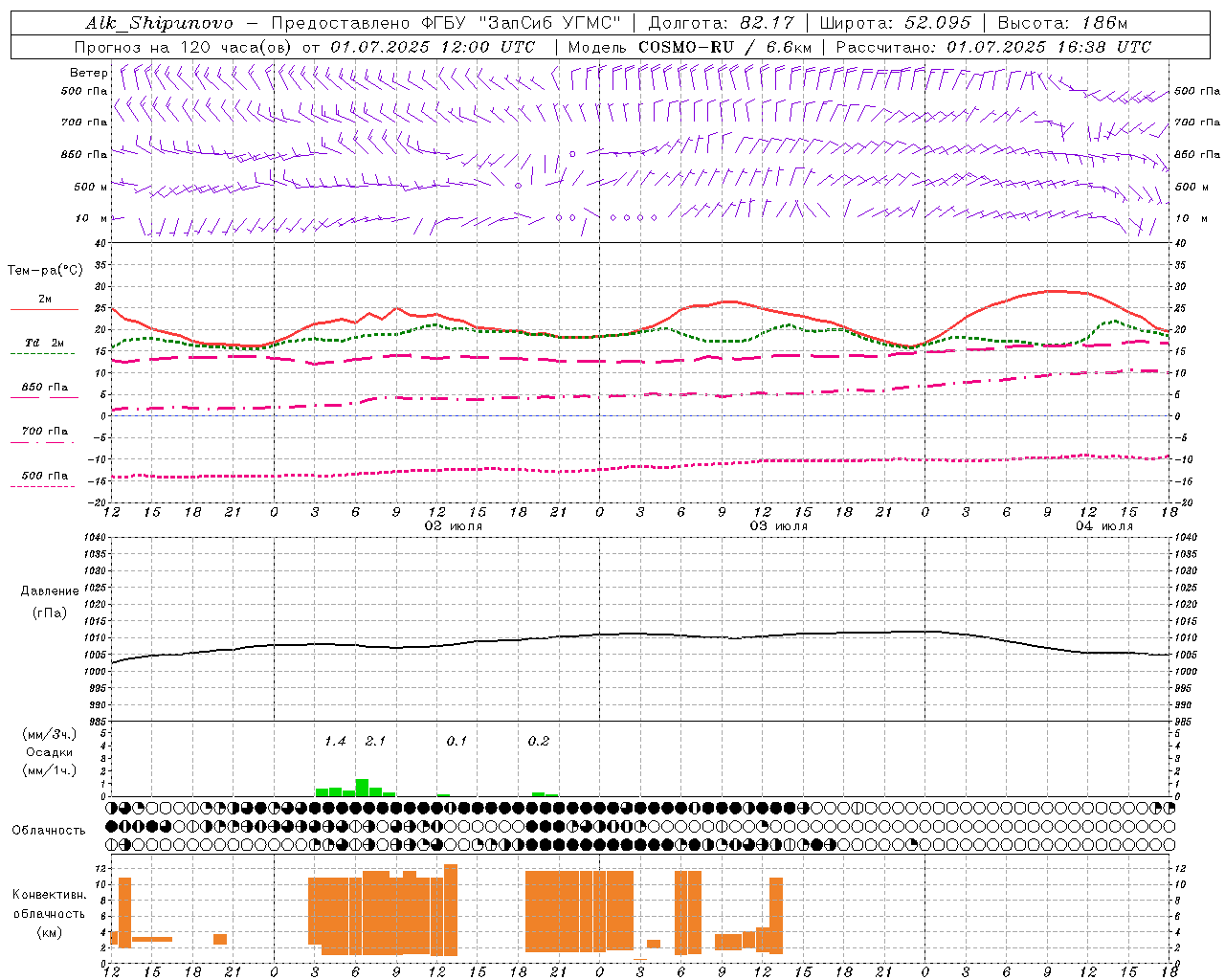Click the date label '02 июля'
This screenshot has width=1225, height=980.
click(x=454, y=526)
